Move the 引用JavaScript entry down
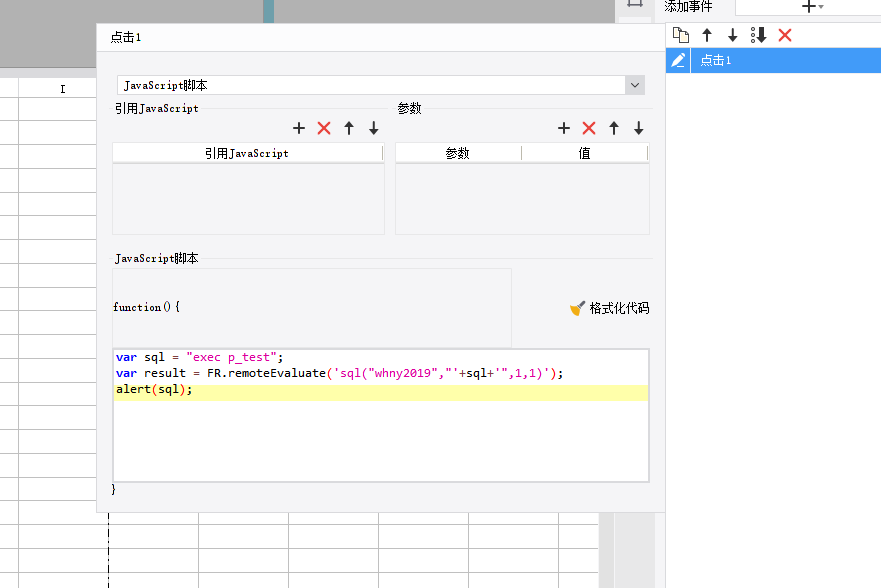 click(374, 128)
